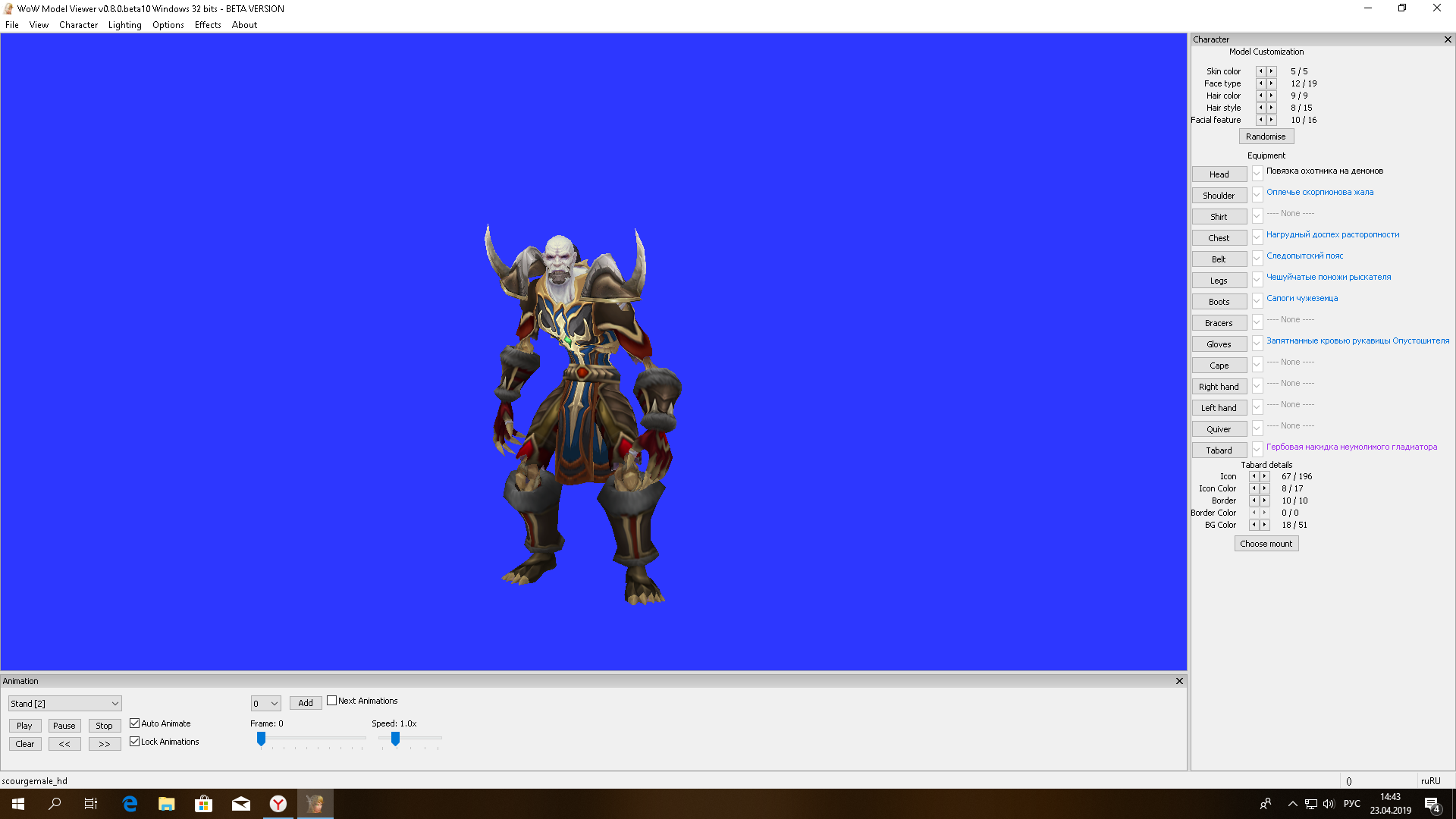The image size is (1456, 819).
Task: Click previous arrow for Facial feature
Action: tap(1260, 120)
